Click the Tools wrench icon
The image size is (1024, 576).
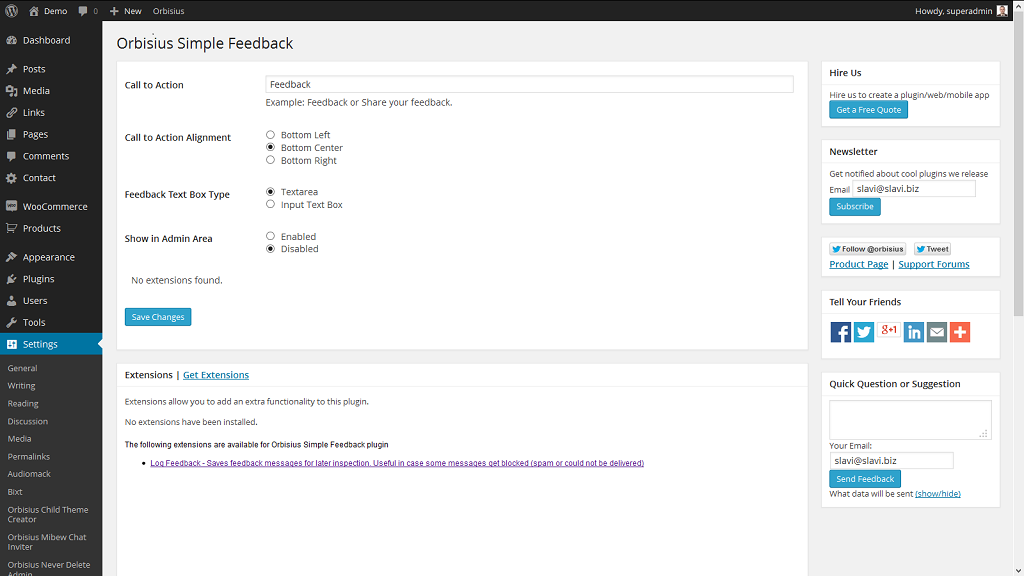pos(11,322)
